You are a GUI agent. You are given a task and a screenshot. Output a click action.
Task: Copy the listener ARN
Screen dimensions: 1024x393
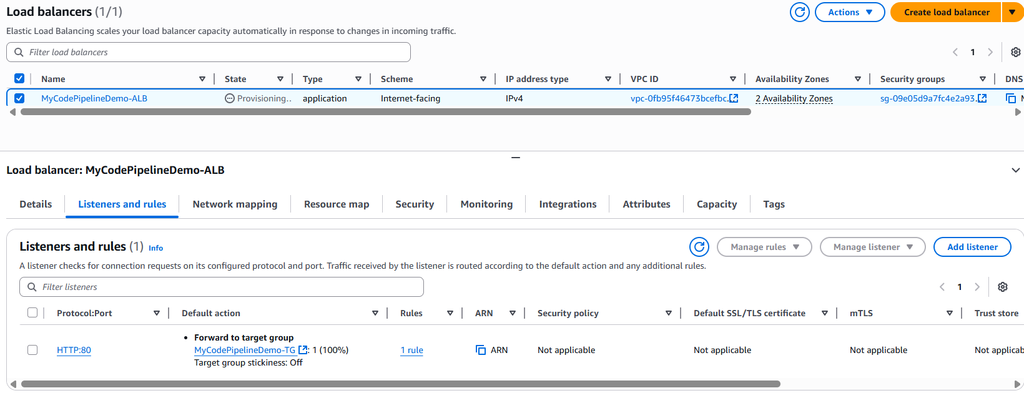(481, 350)
